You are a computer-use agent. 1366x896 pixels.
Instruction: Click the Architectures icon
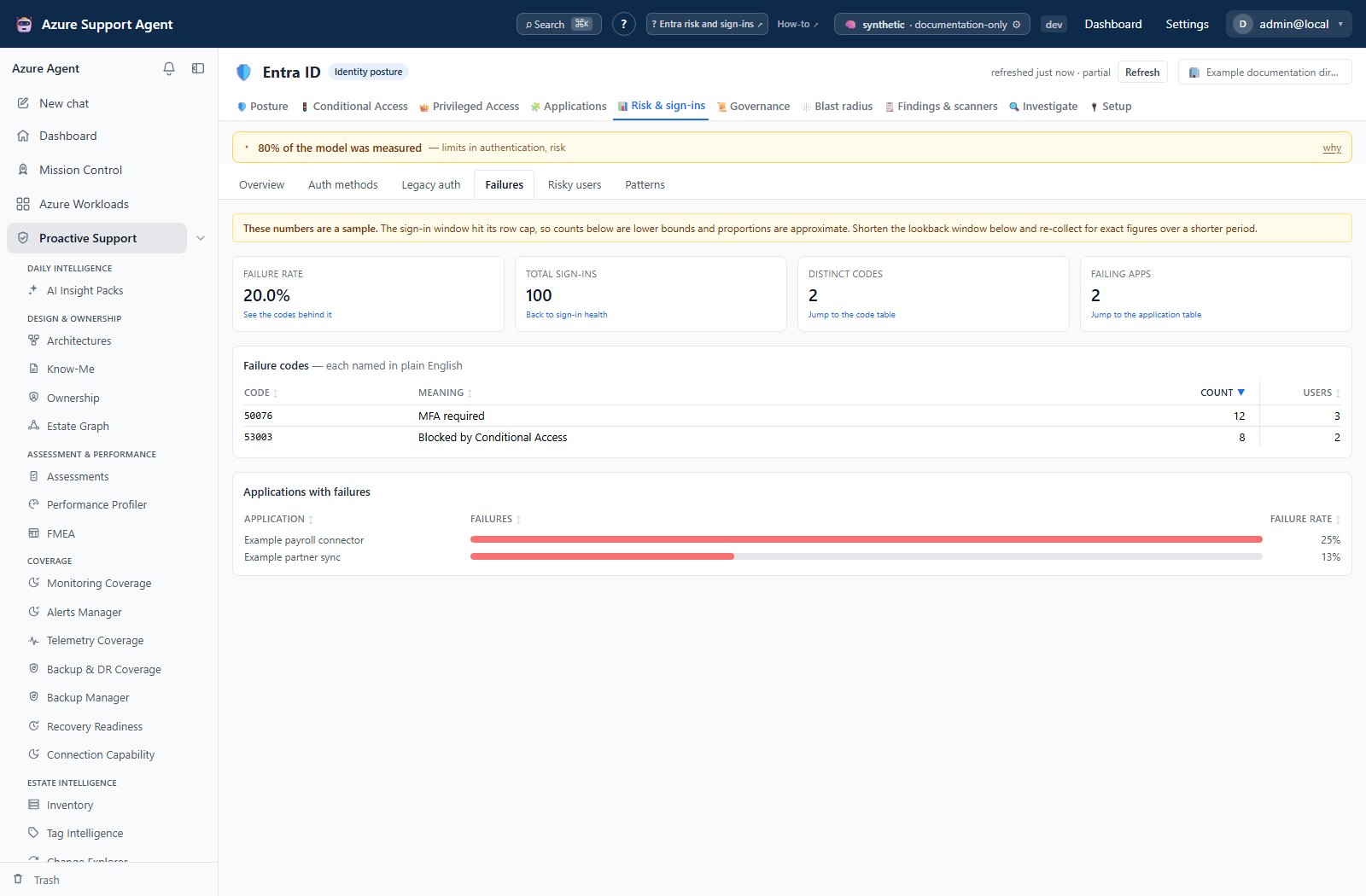33,340
